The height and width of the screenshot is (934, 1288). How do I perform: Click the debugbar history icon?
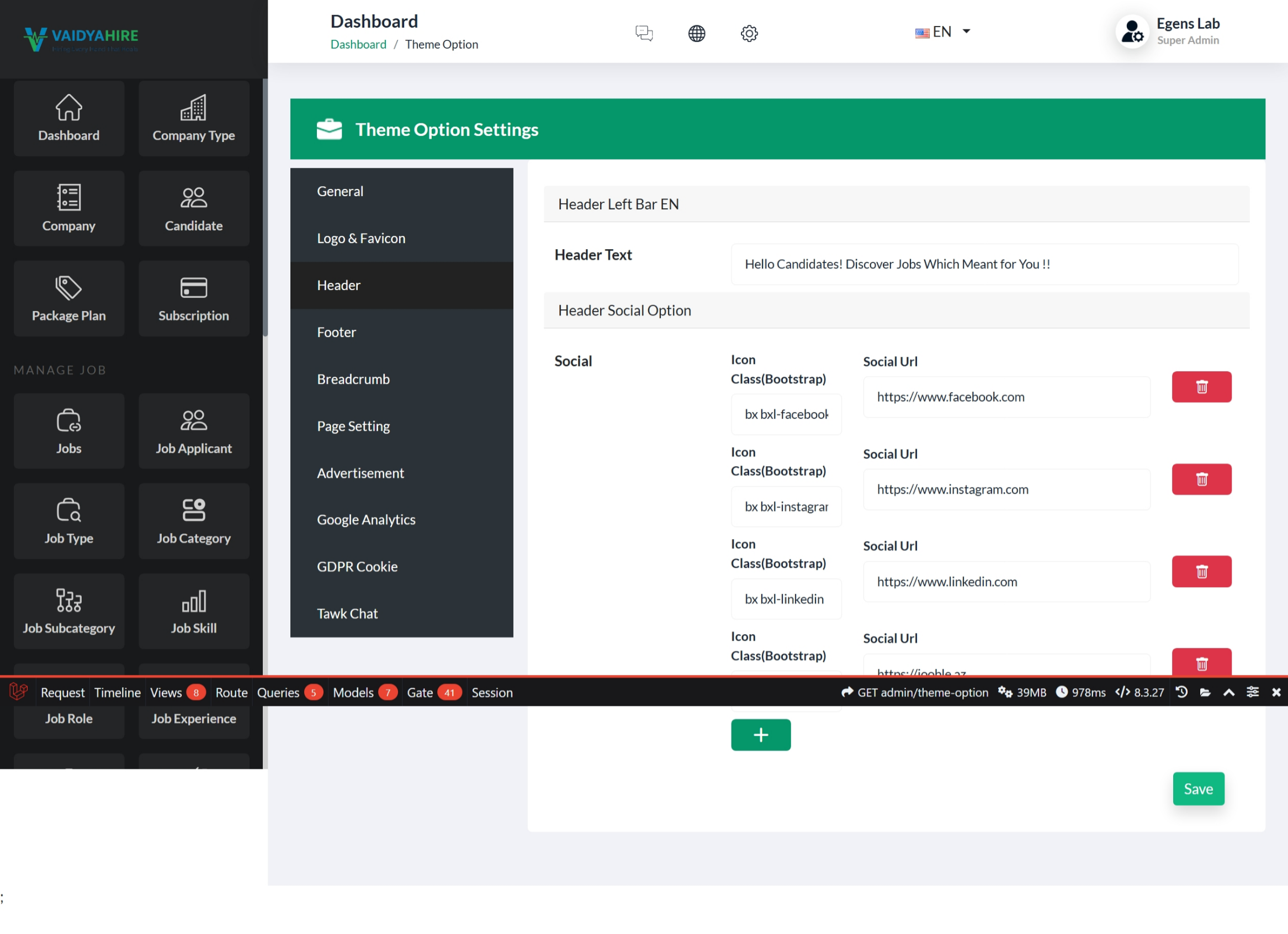point(1182,692)
